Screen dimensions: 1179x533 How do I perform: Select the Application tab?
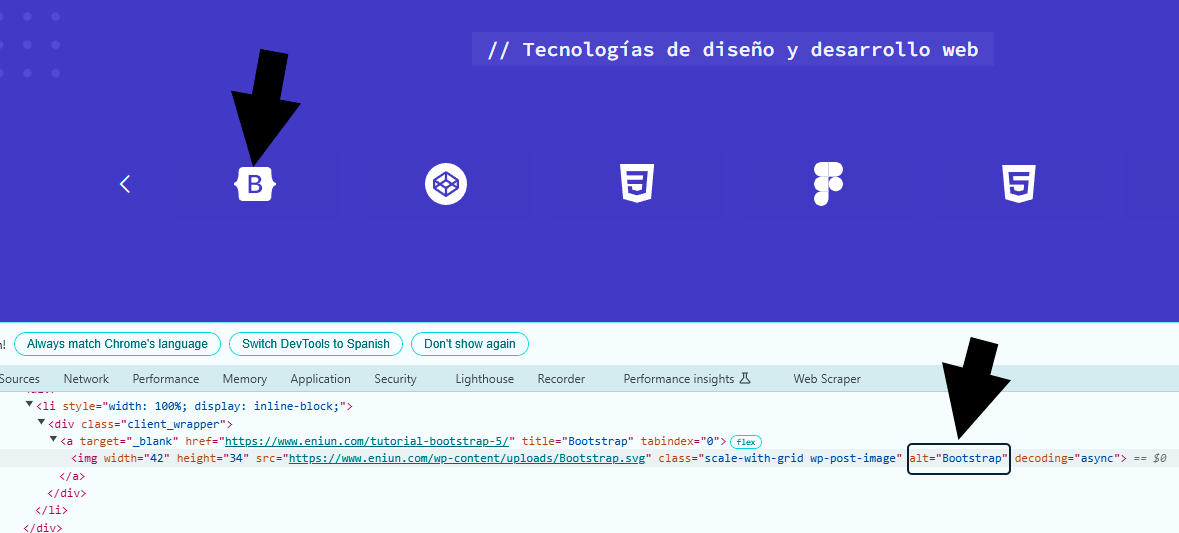[320, 379]
